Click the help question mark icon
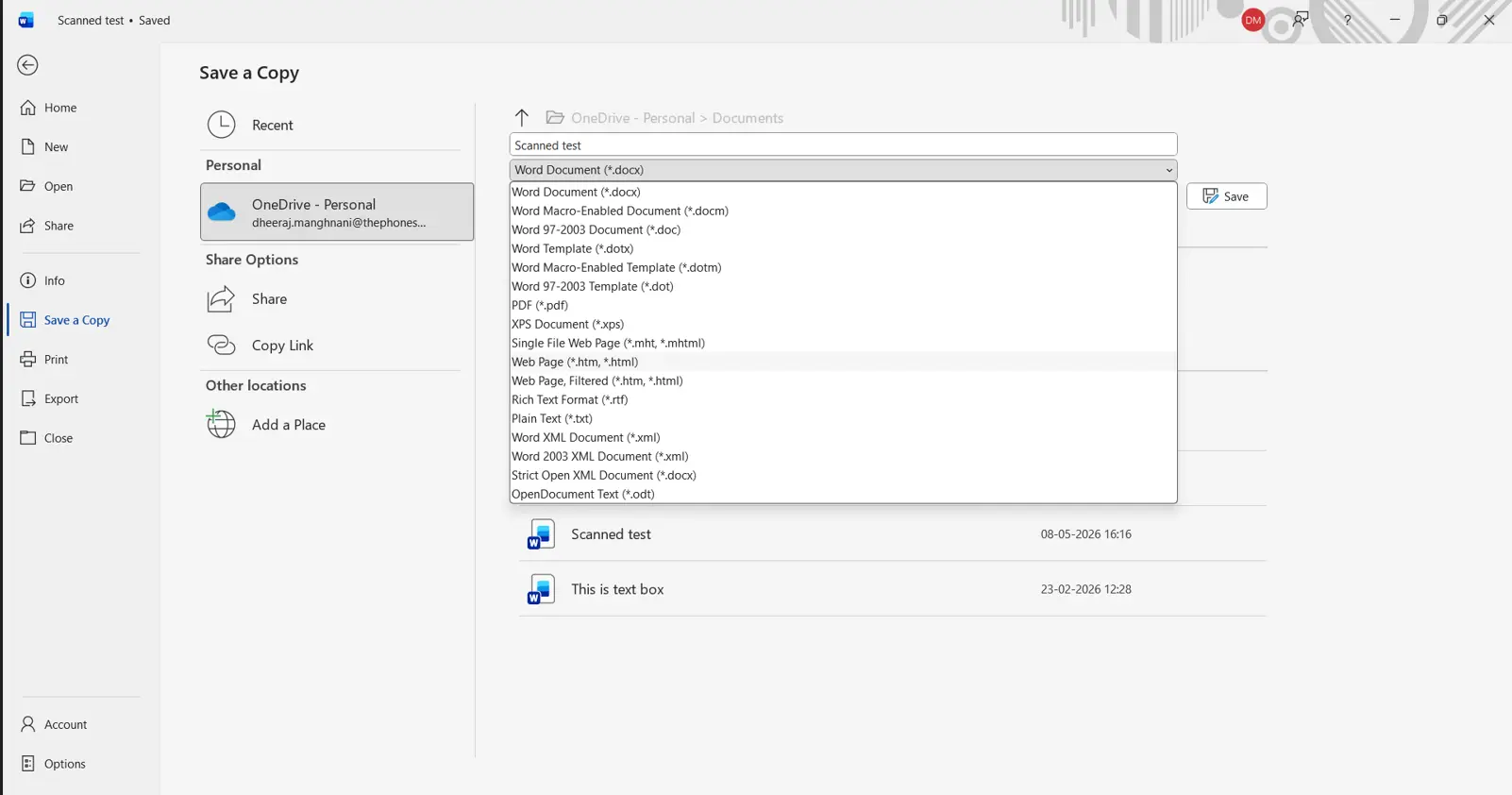Image resolution: width=1512 pixels, height=795 pixels. click(x=1348, y=20)
